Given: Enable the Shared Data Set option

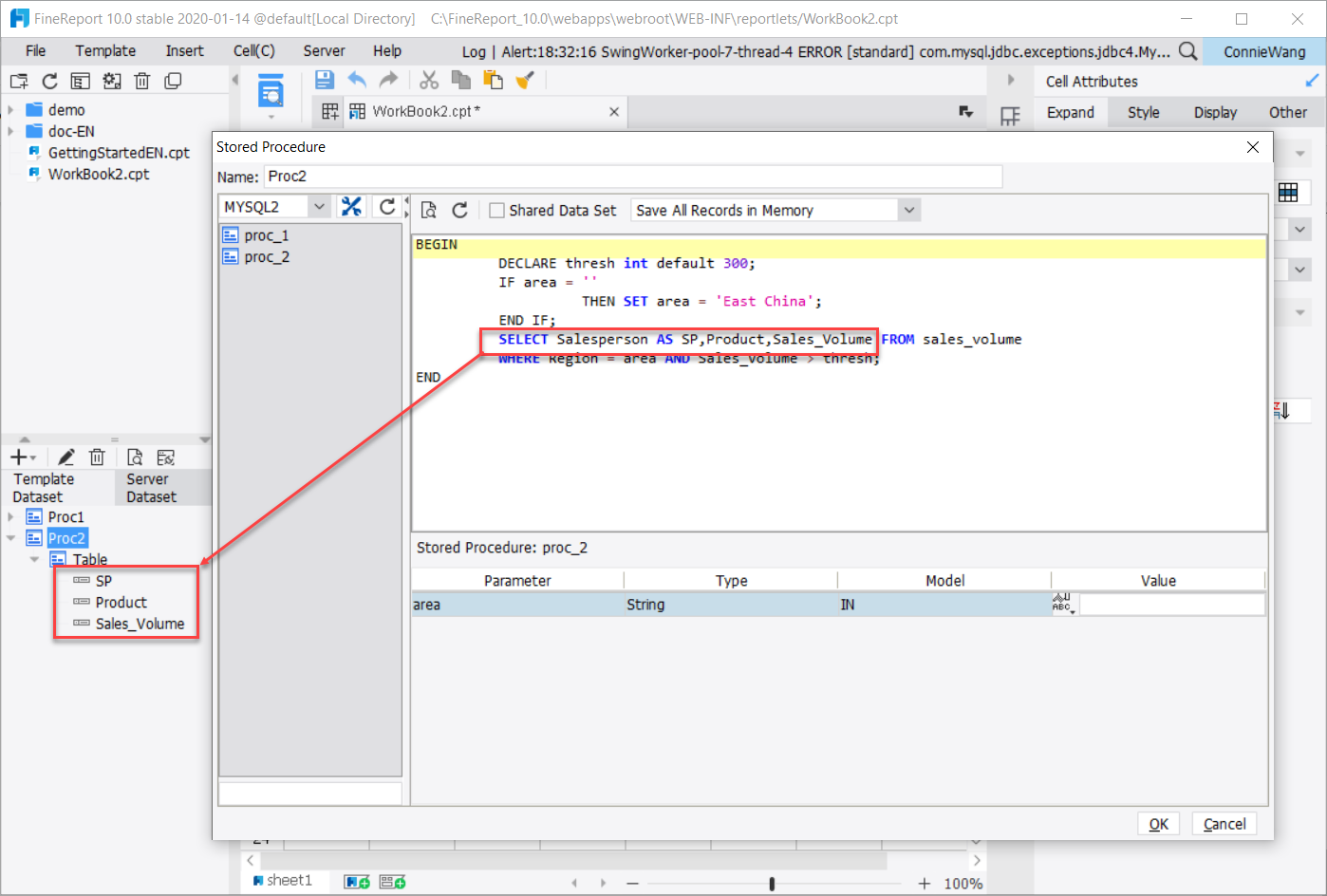Looking at the screenshot, I should tap(496, 210).
